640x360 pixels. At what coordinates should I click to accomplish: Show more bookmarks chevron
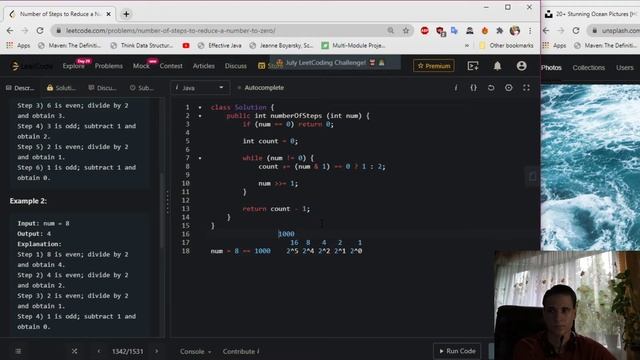tap(467, 45)
